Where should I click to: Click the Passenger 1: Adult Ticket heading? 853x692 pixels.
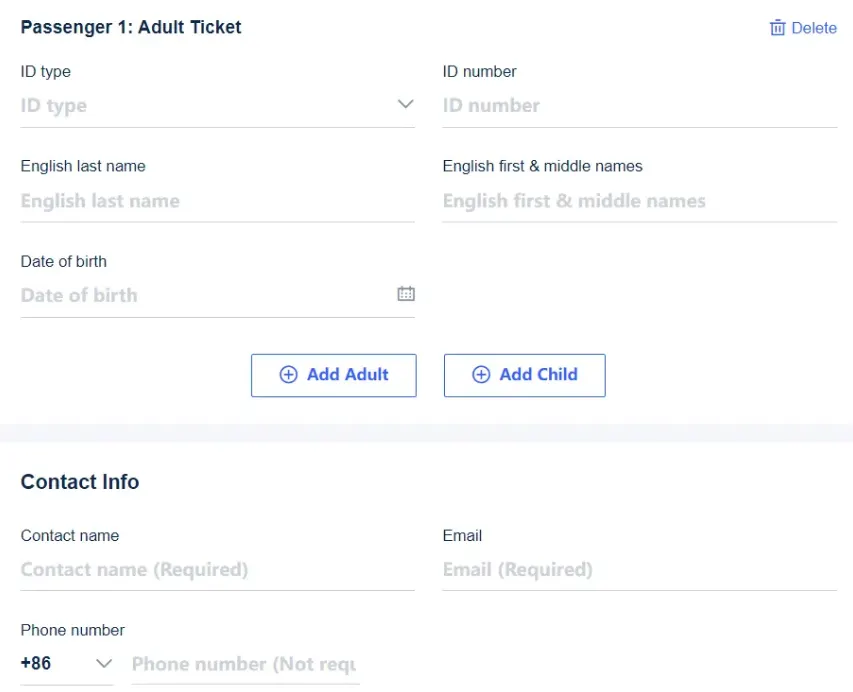click(x=131, y=27)
